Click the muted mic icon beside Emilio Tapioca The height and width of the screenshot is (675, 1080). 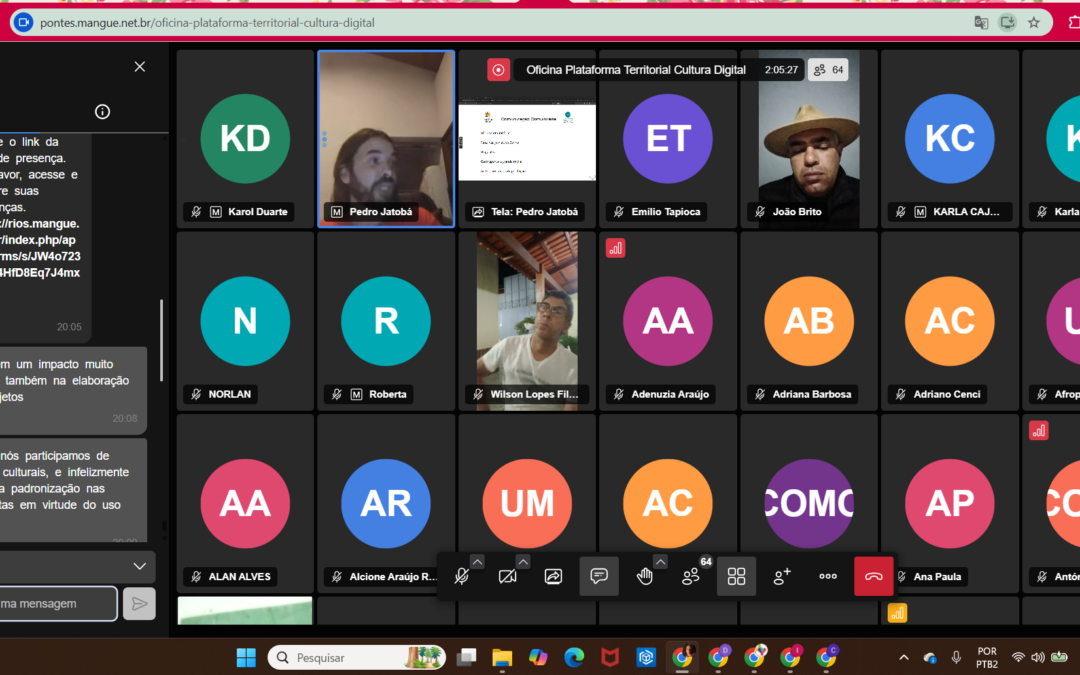pos(619,212)
